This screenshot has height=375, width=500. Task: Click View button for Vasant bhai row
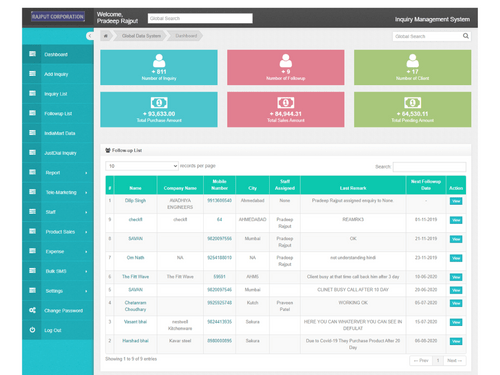coord(456,322)
